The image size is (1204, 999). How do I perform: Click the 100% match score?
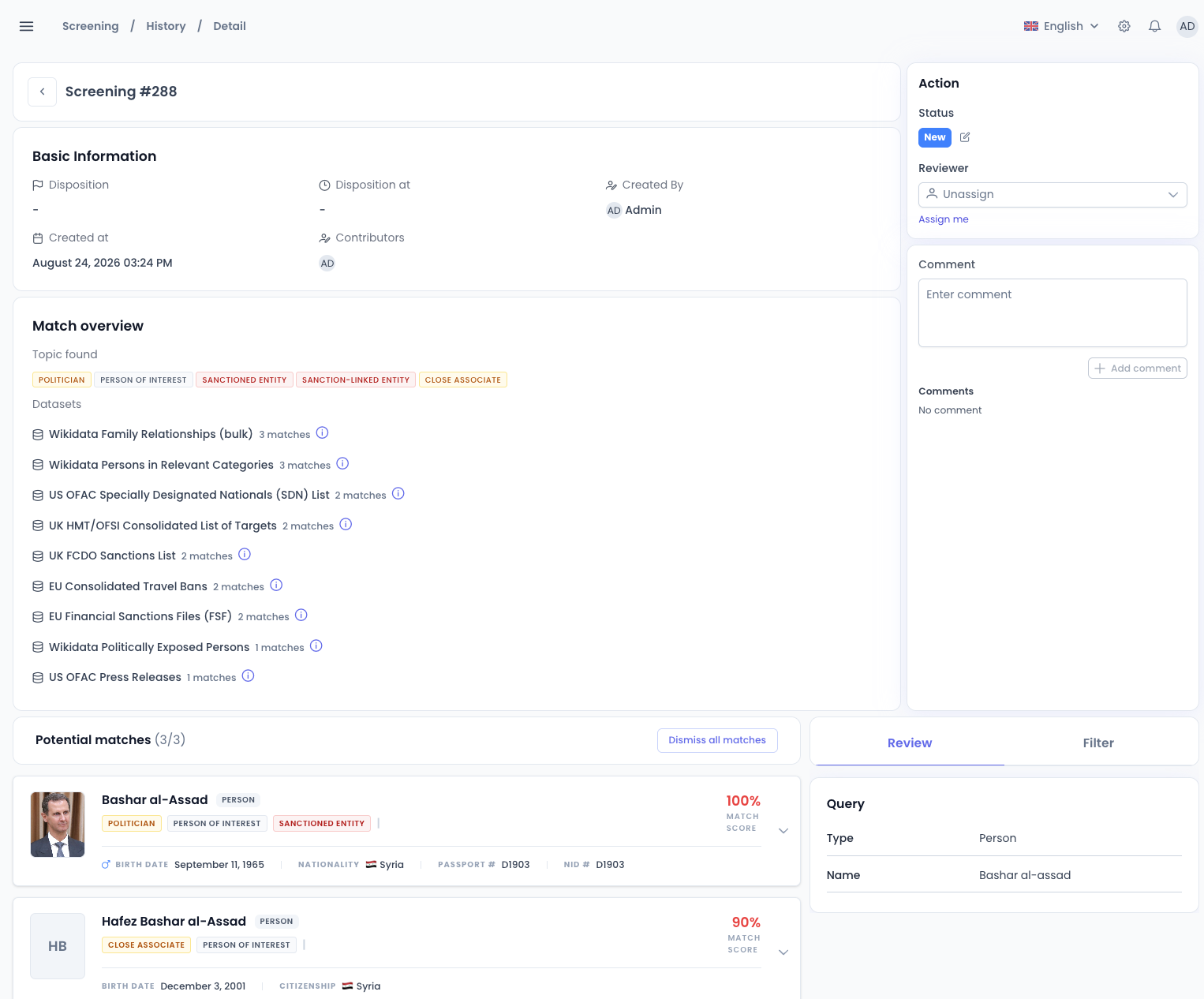point(743,801)
